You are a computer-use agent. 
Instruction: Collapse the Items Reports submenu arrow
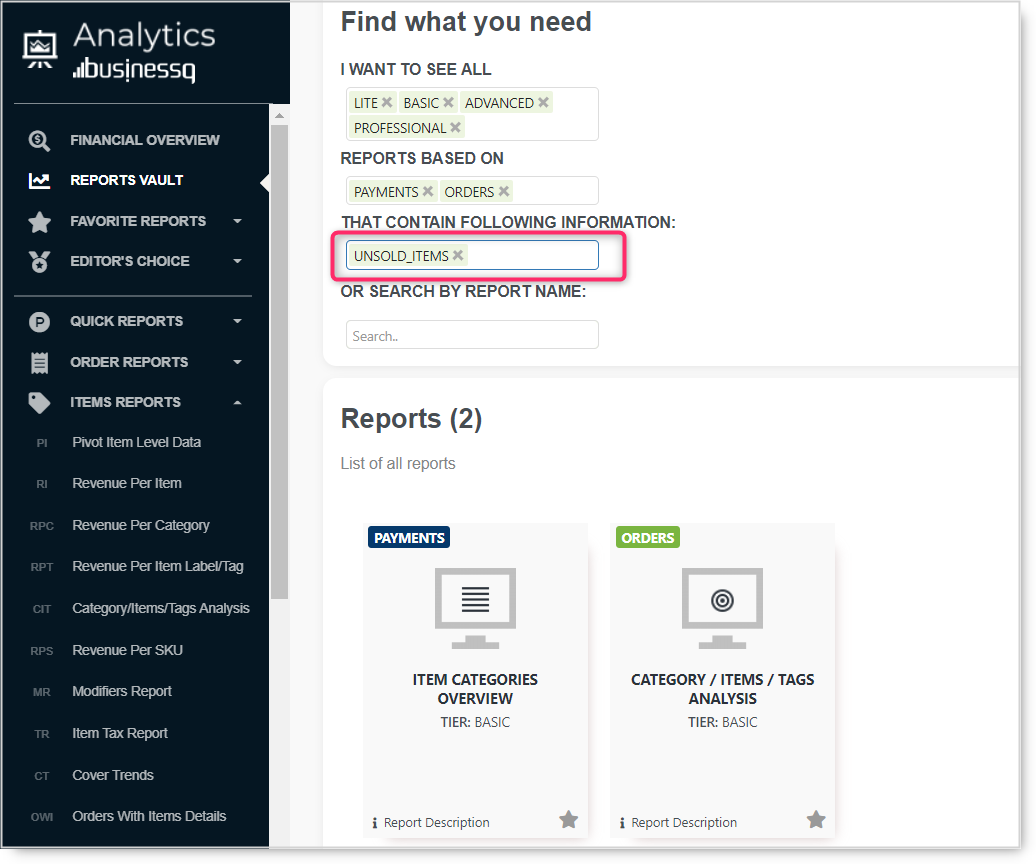[237, 403]
